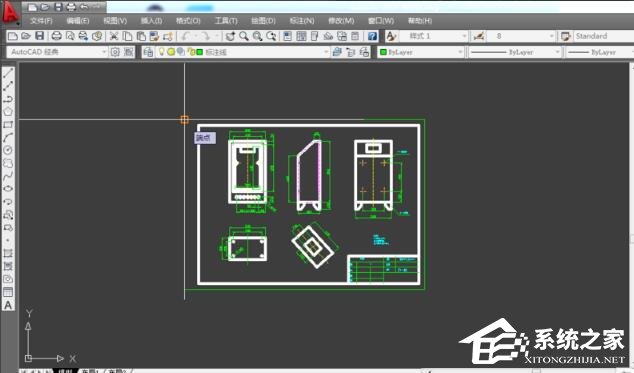Toggle current layer freeze sun icon
Viewport: 634px width, 373px height.
(171, 52)
